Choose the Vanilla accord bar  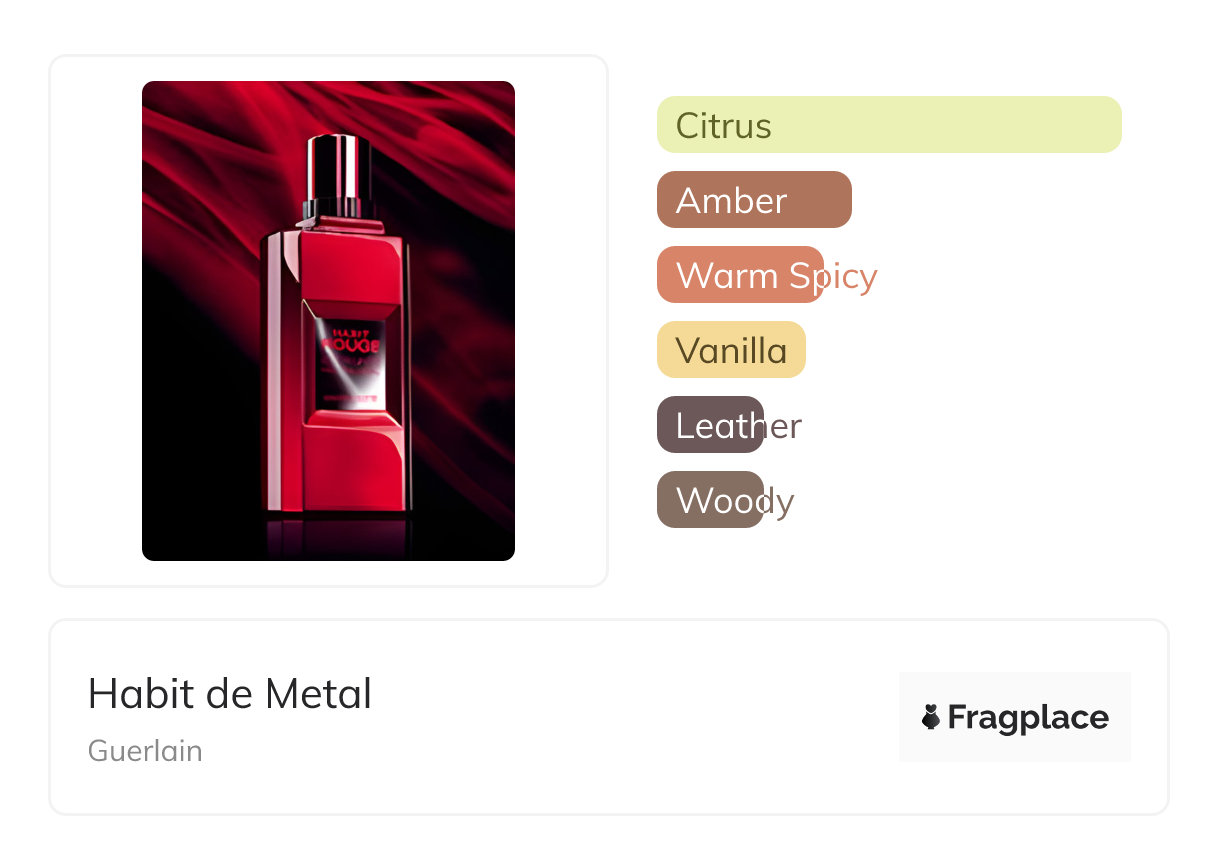pyautogui.click(x=731, y=350)
